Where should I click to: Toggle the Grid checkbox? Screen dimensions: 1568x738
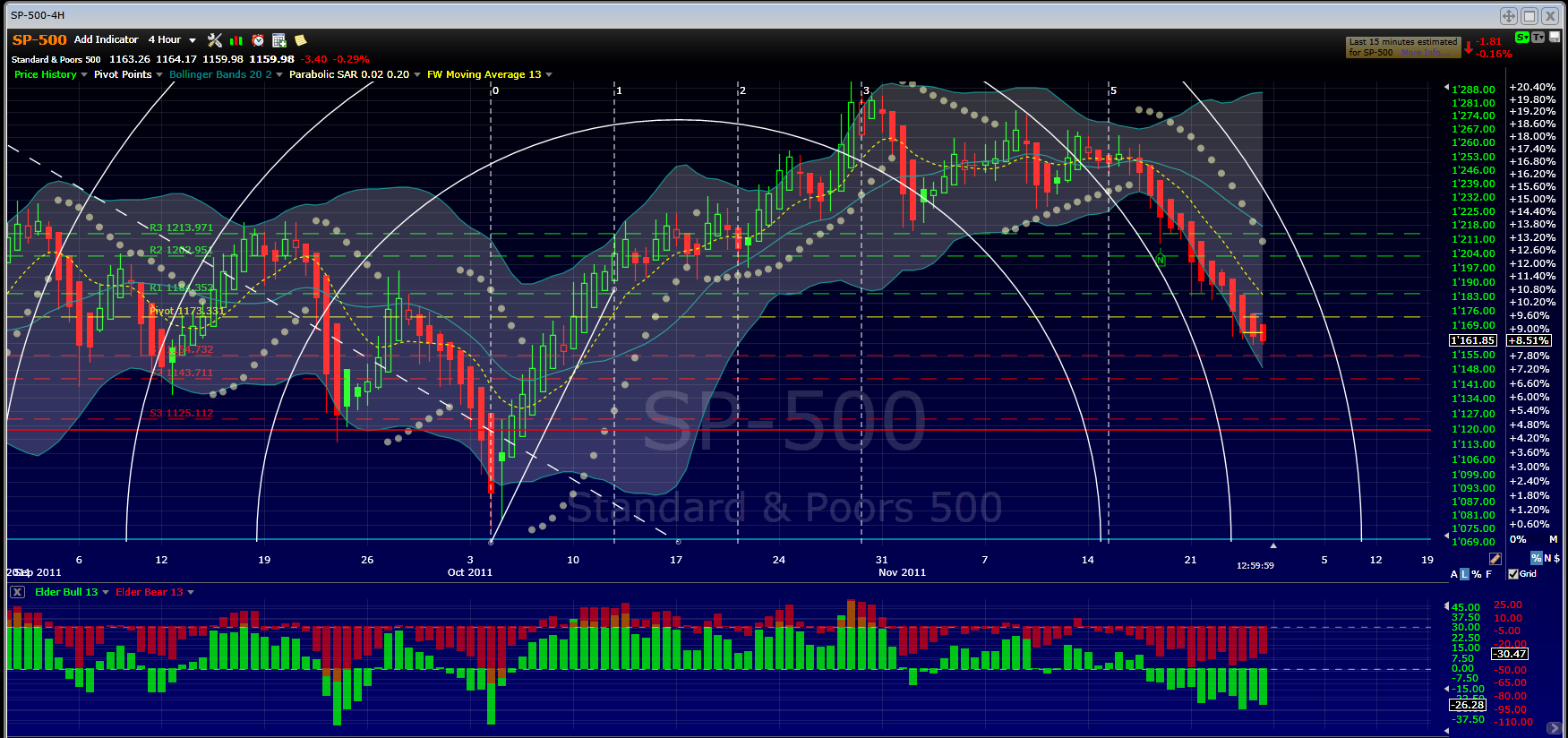tap(1513, 574)
